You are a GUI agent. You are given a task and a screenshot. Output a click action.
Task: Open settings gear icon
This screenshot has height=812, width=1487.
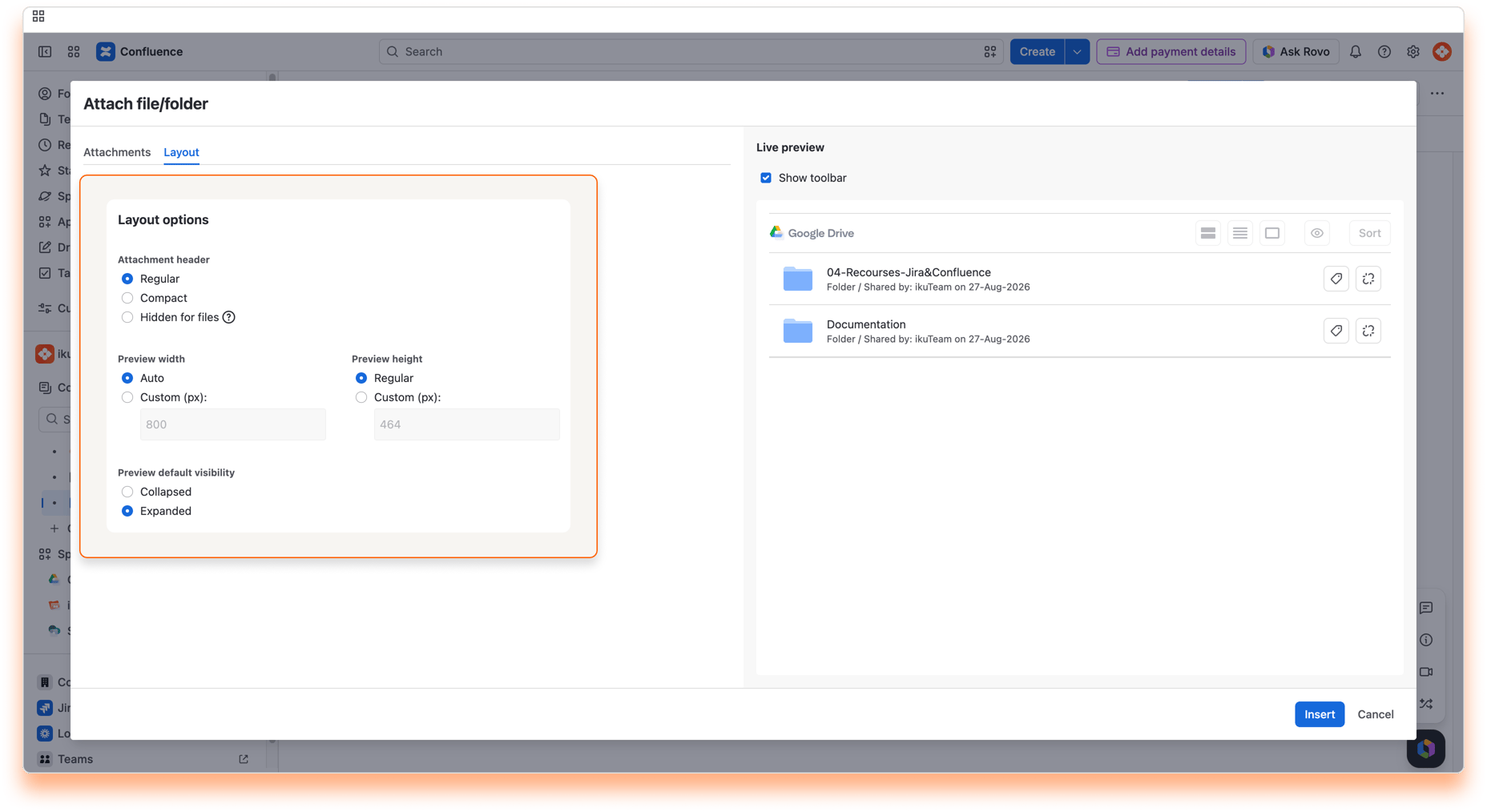coord(1413,51)
